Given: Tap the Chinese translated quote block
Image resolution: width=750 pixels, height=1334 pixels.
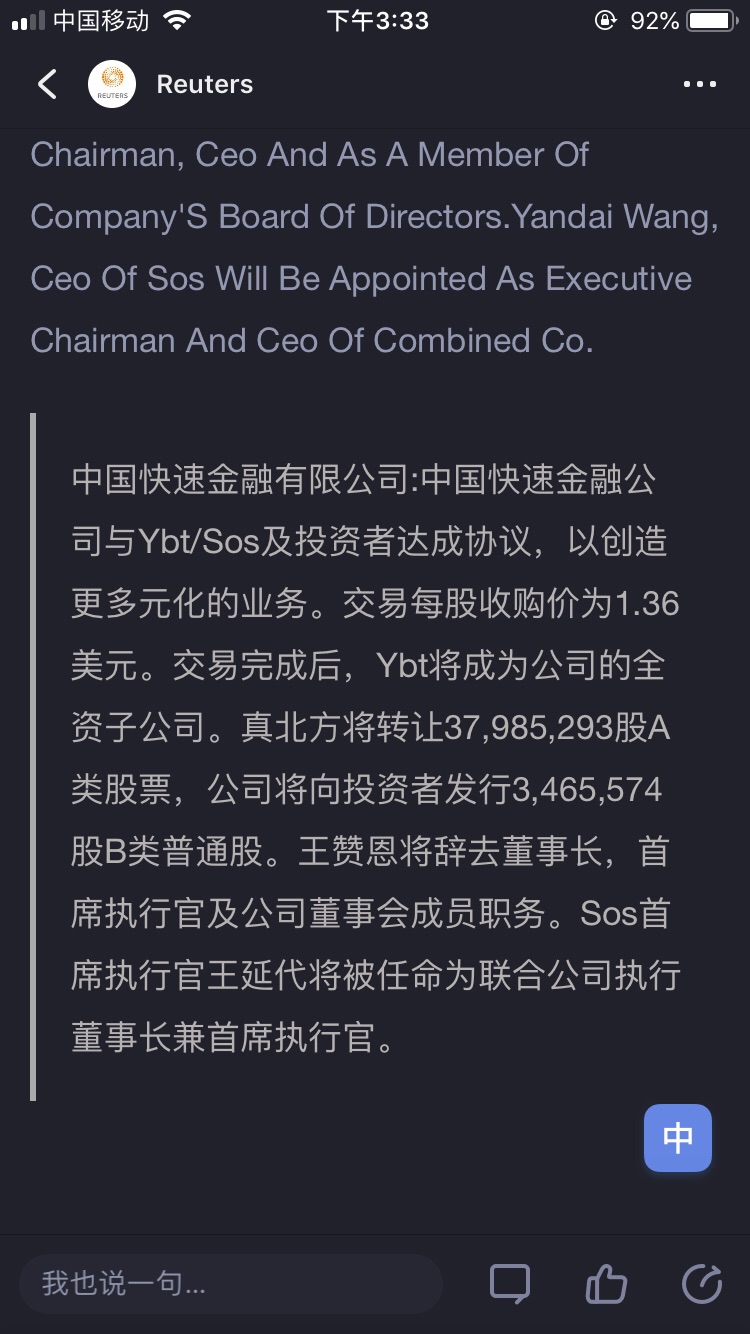Looking at the screenshot, I should (x=376, y=758).
